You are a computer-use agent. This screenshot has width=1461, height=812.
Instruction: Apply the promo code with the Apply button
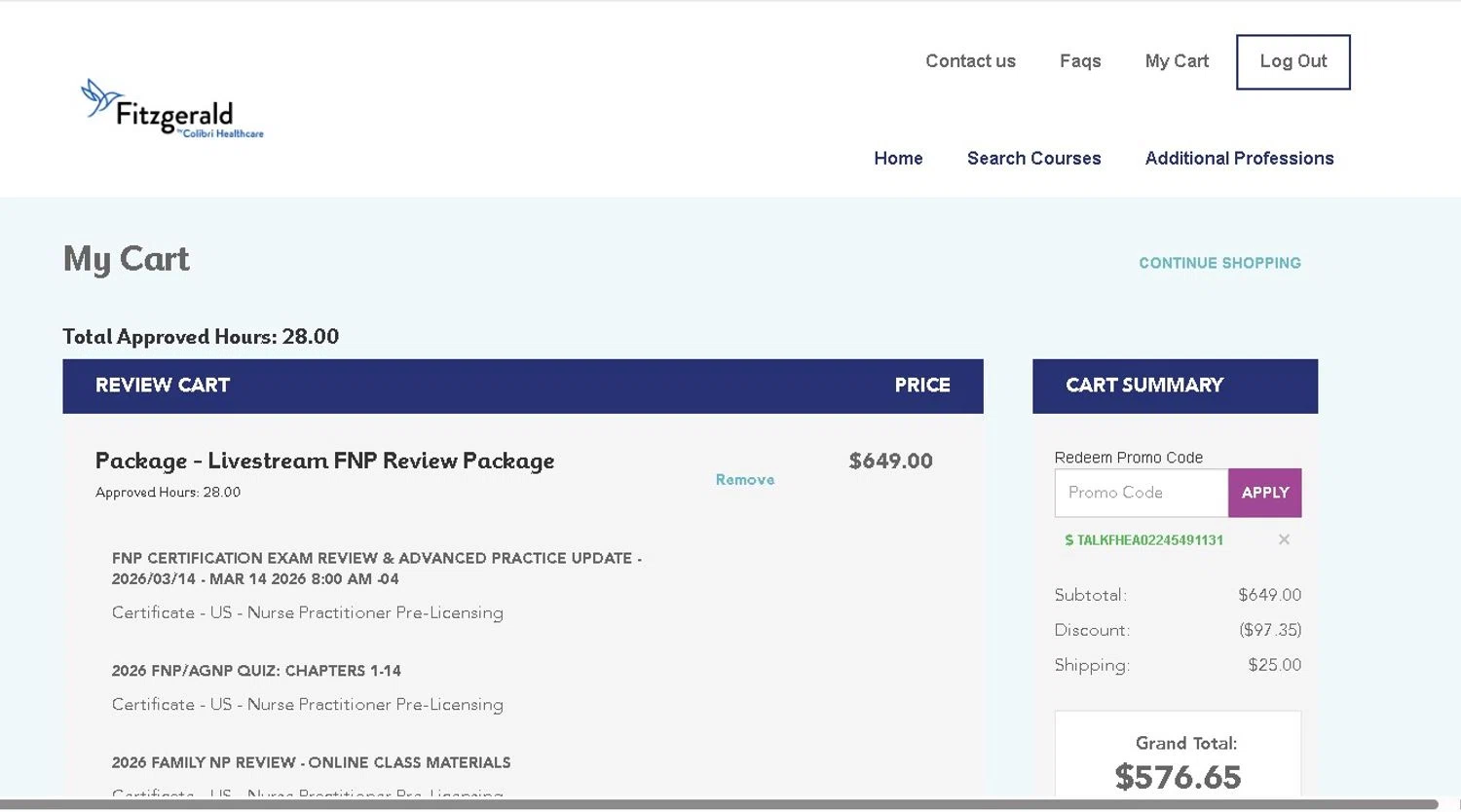1264,493
